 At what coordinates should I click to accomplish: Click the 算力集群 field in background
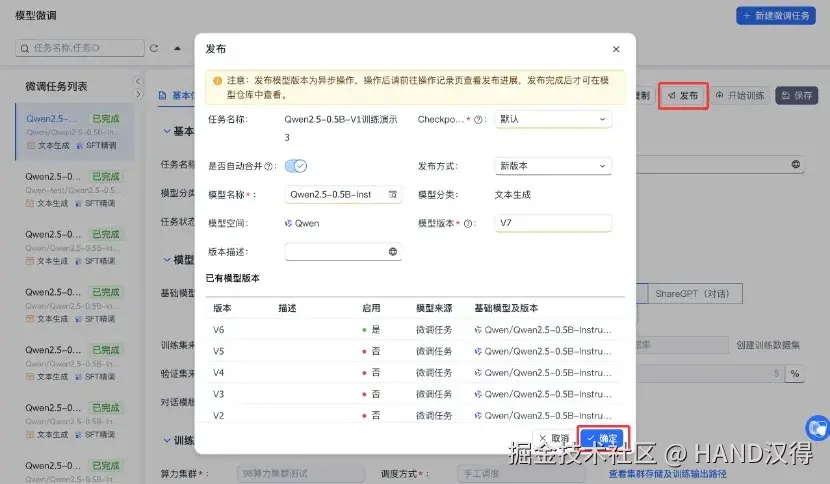300,473
